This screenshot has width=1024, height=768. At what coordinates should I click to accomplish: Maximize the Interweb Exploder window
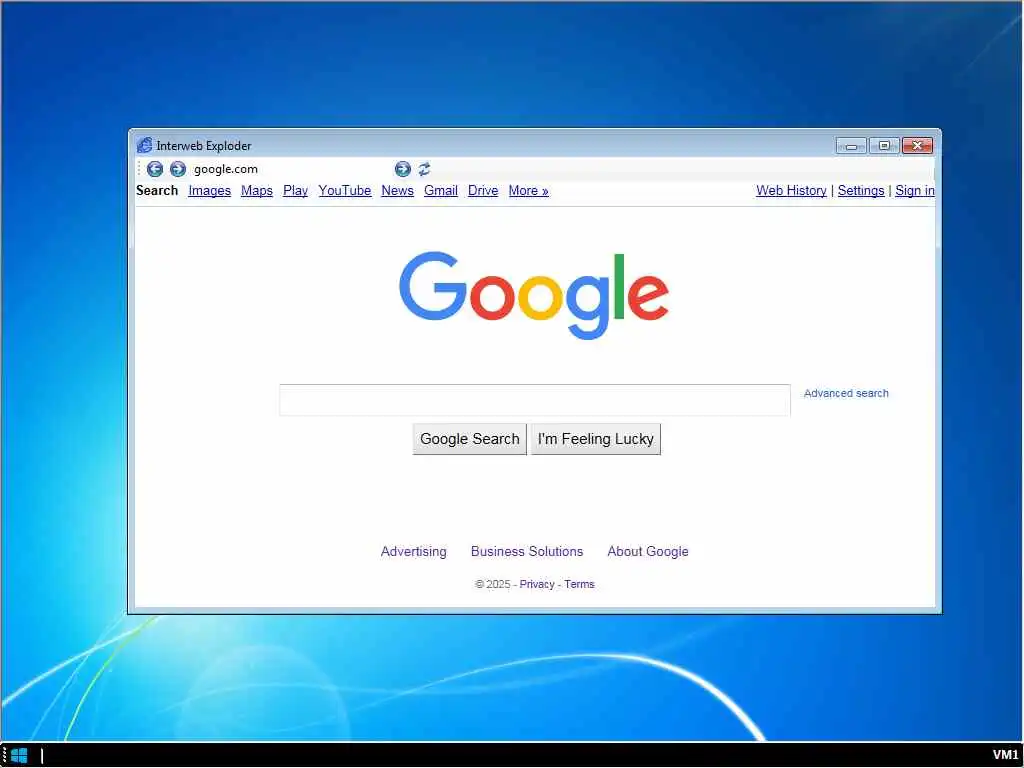pos(884,146)
